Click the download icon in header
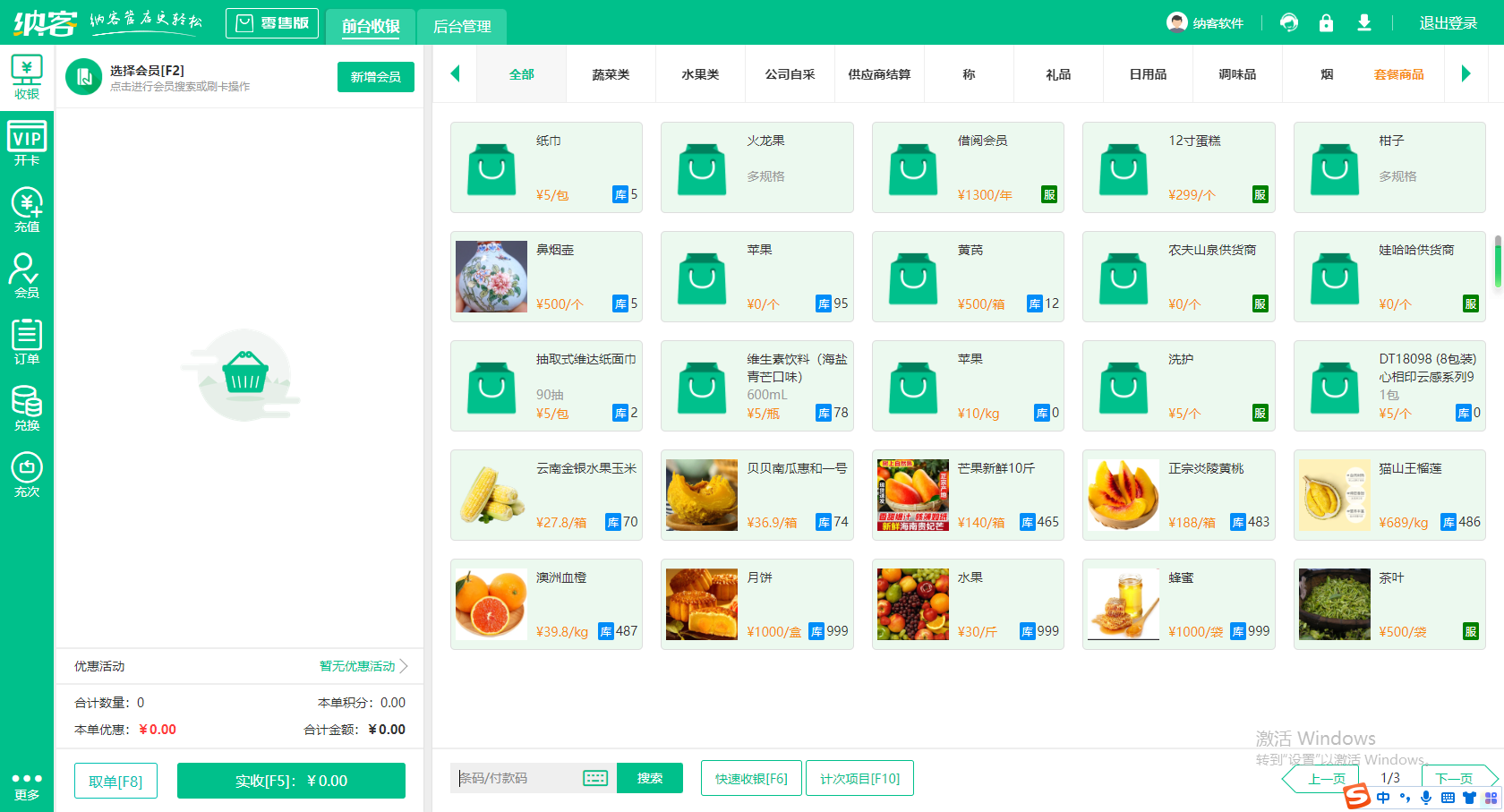This screenshot has width=1504, height=812. (1363, 22)
